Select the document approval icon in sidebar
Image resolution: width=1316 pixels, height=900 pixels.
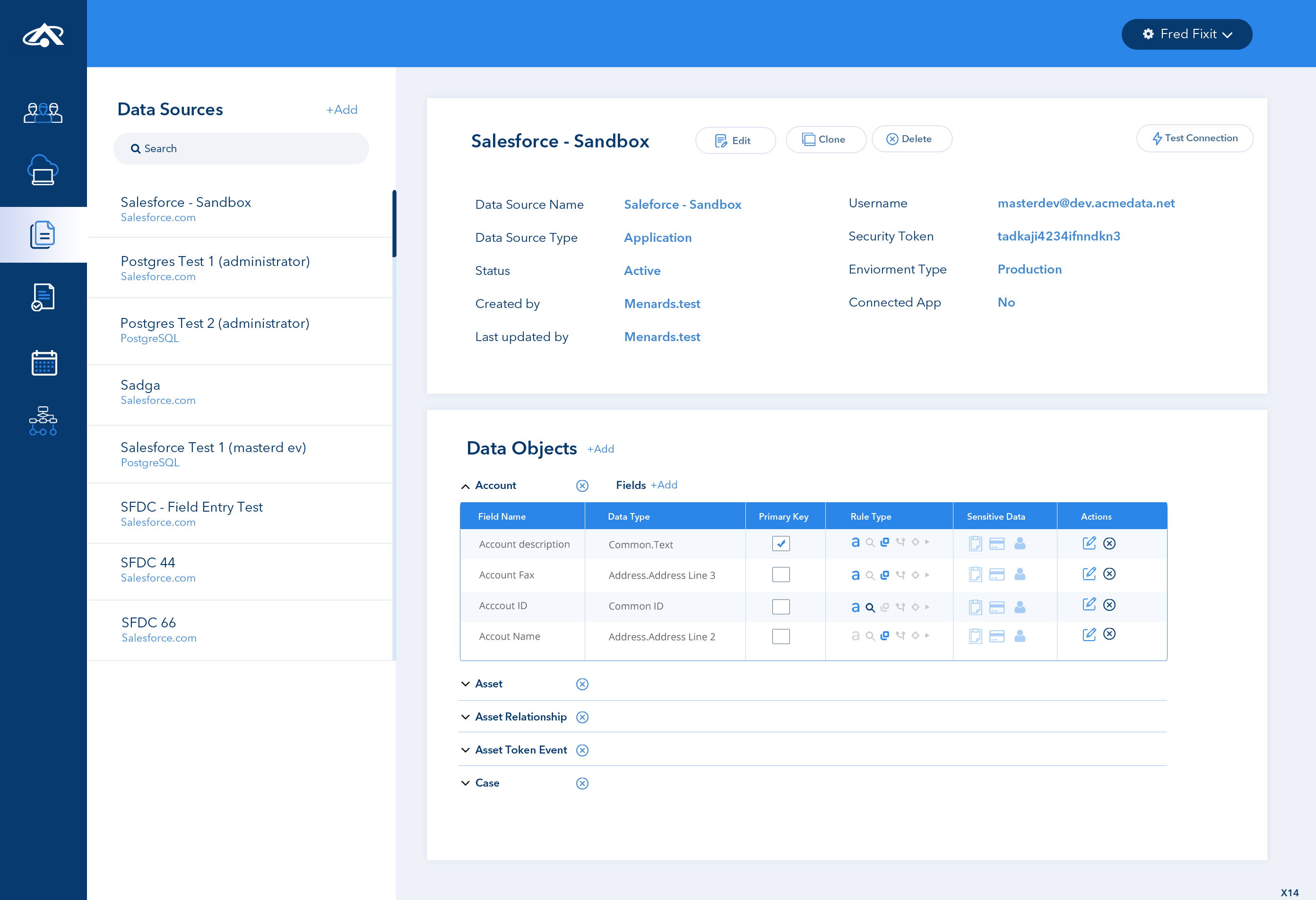point(43,296)
